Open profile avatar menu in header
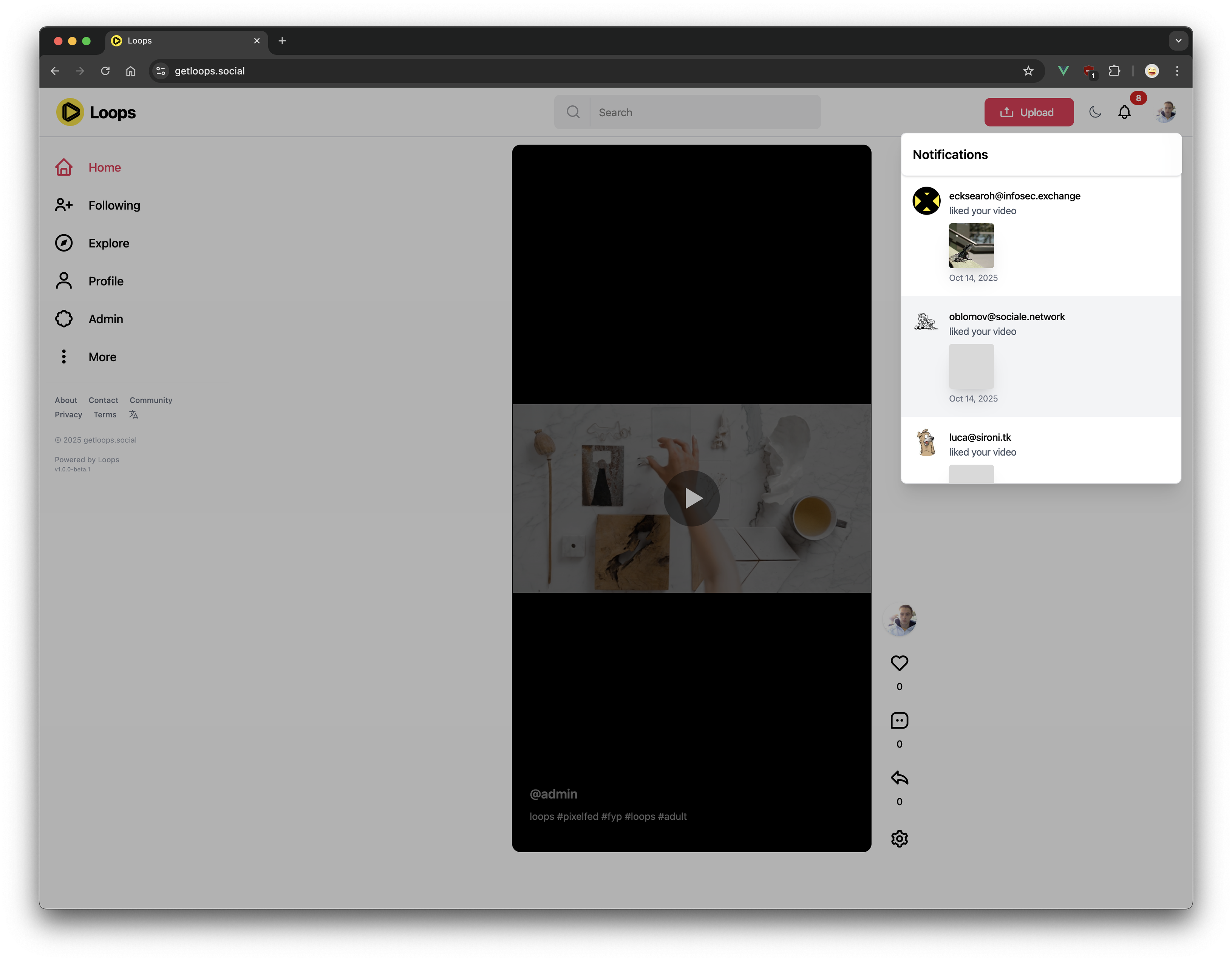This screenshot has height=961, width=1232. (x=1166, y=112)
